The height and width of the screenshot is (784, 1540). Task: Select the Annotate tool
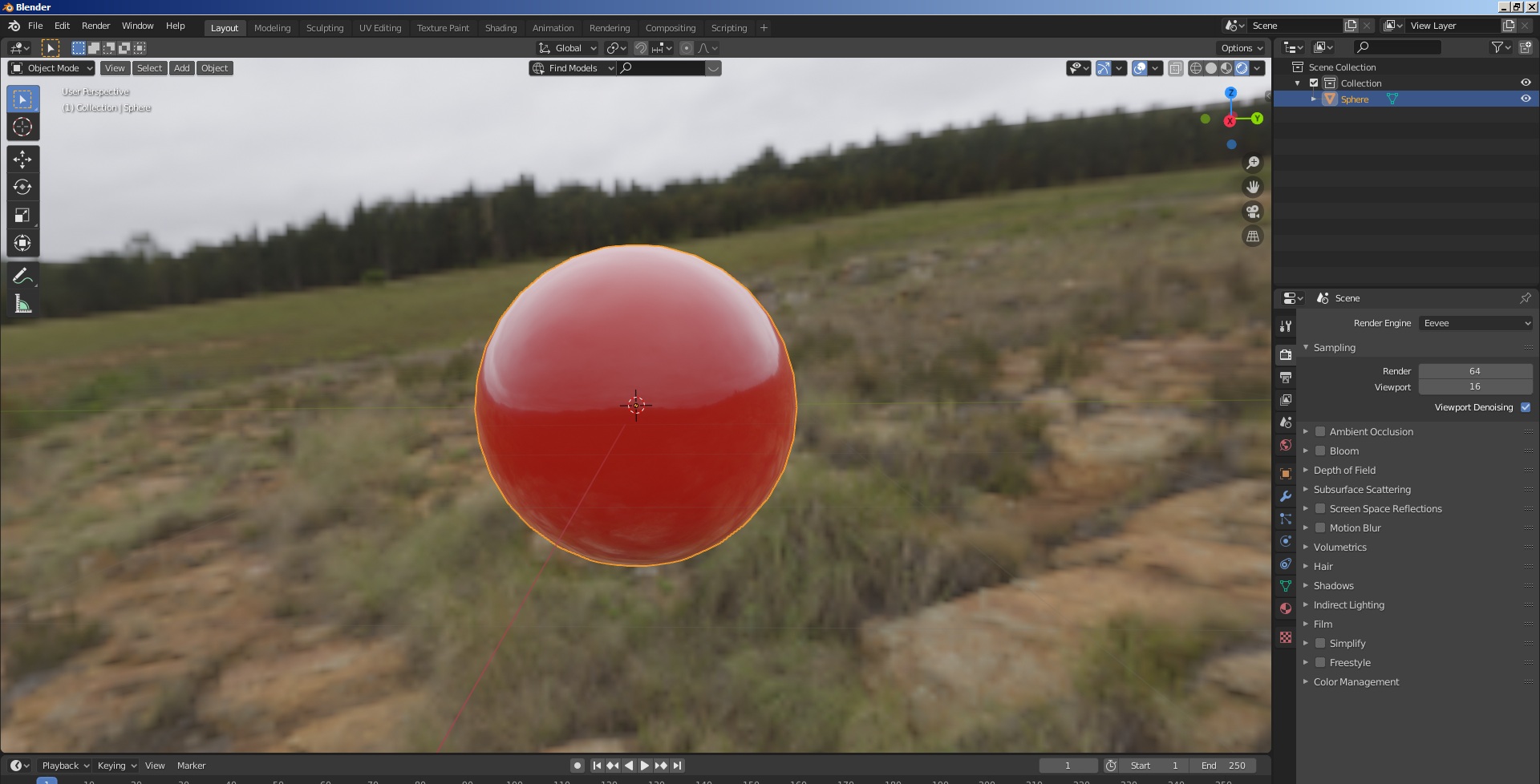[22, 275]
